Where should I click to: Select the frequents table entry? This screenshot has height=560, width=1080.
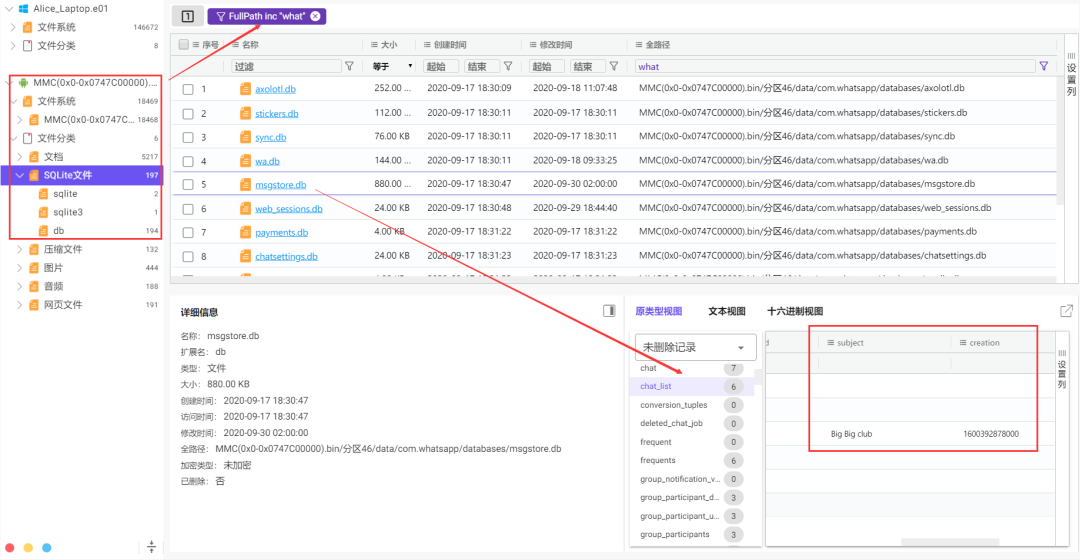692,460
